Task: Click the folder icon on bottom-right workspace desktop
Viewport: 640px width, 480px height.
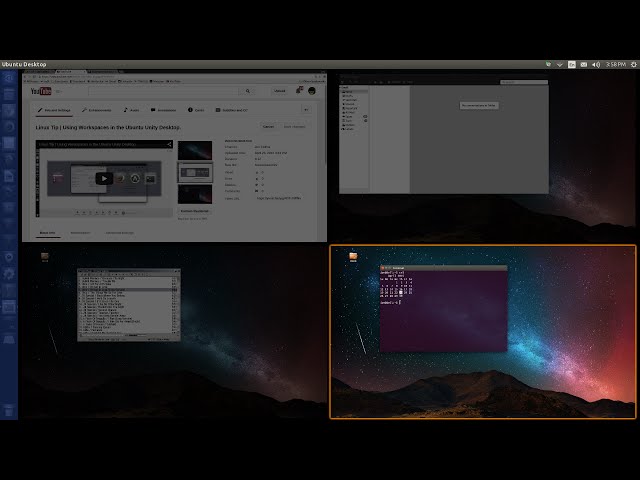Action: click(x=353, y=257)
